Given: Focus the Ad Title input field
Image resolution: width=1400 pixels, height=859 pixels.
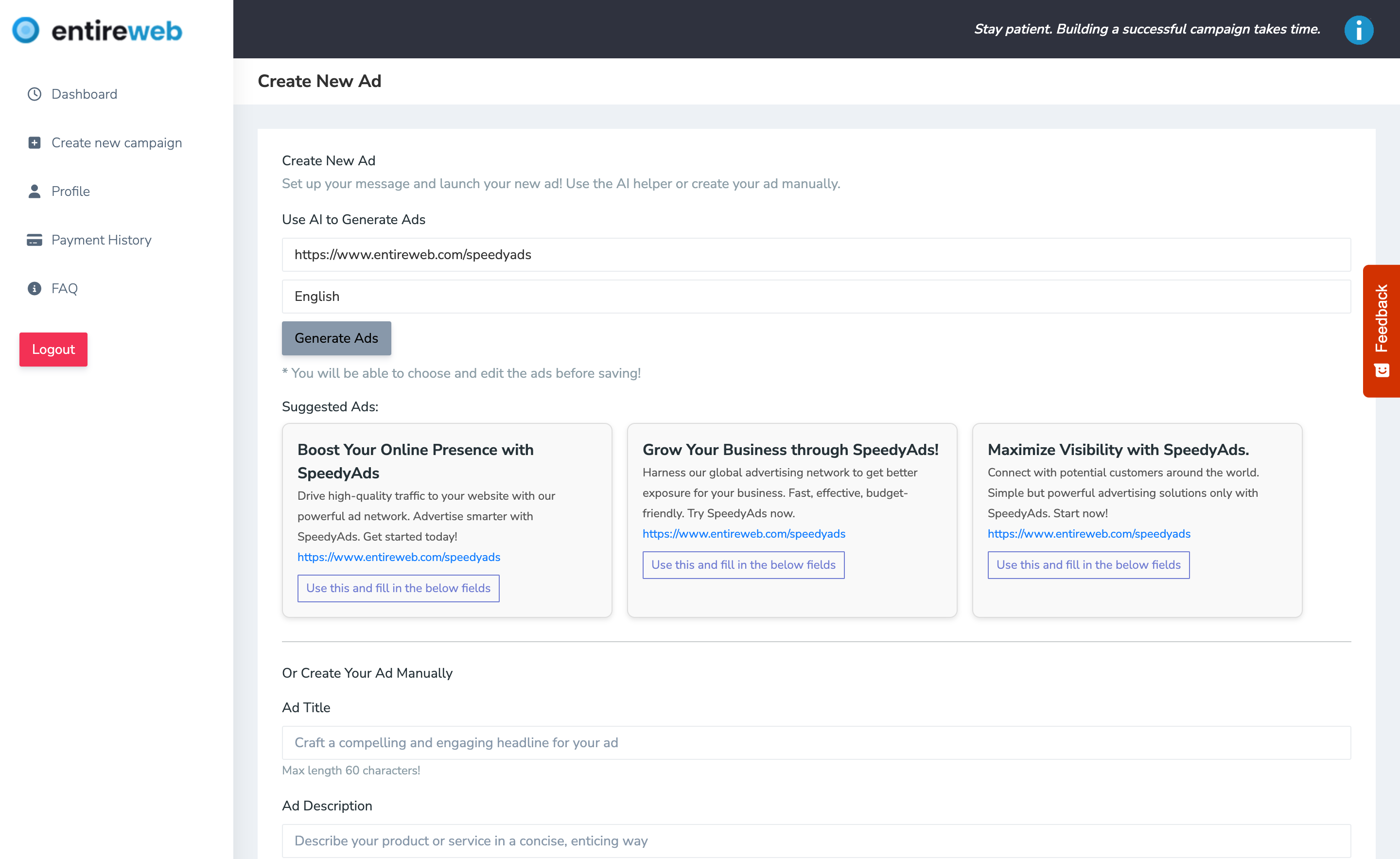Looking at the screenshot, I should (816, 742).
